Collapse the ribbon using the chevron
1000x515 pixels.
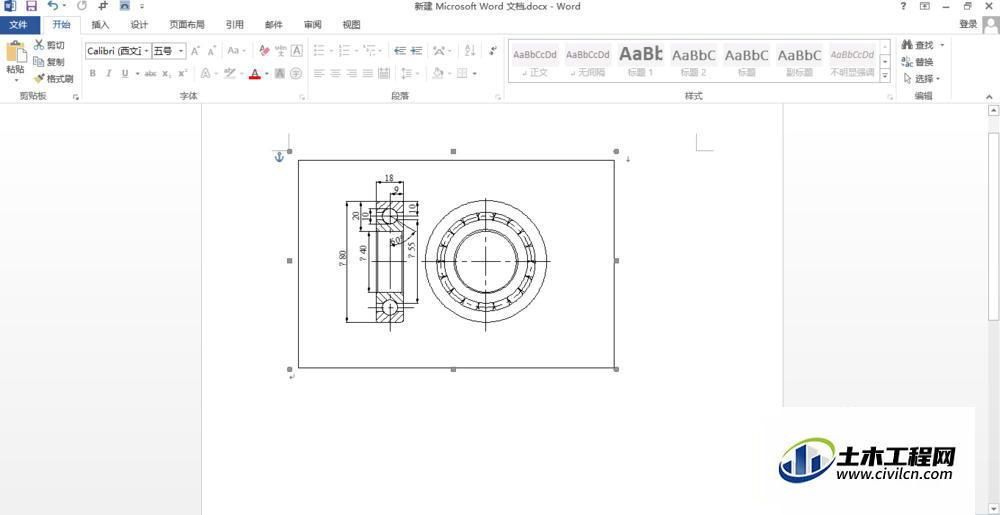pyautogui.click(x=990, y=97)
